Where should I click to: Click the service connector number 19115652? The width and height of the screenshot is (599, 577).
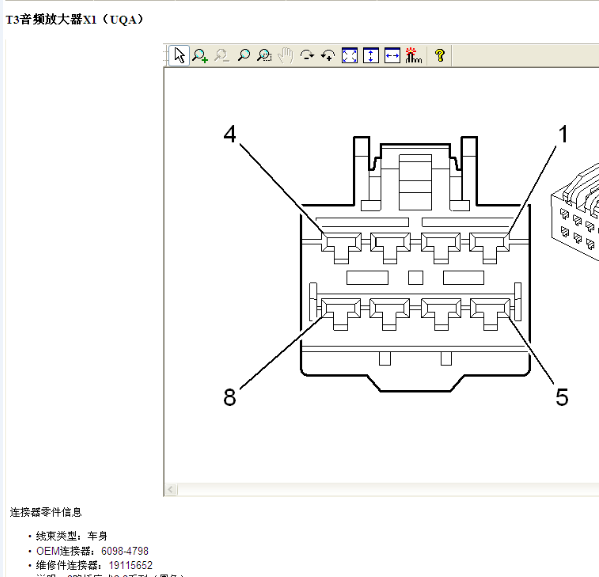click(130, 565)
